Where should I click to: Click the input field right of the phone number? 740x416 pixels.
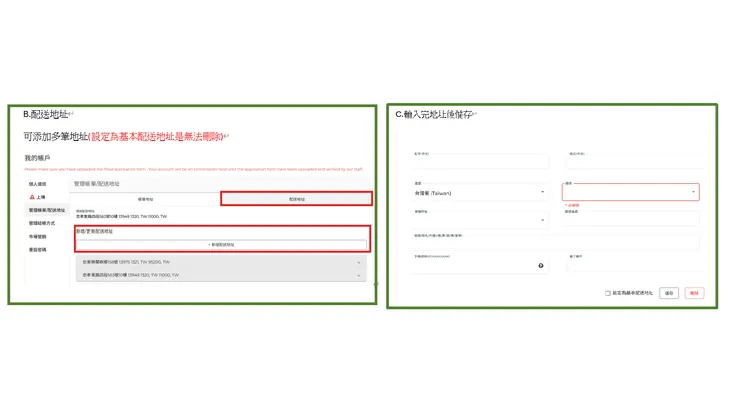[x=635, y=266]
